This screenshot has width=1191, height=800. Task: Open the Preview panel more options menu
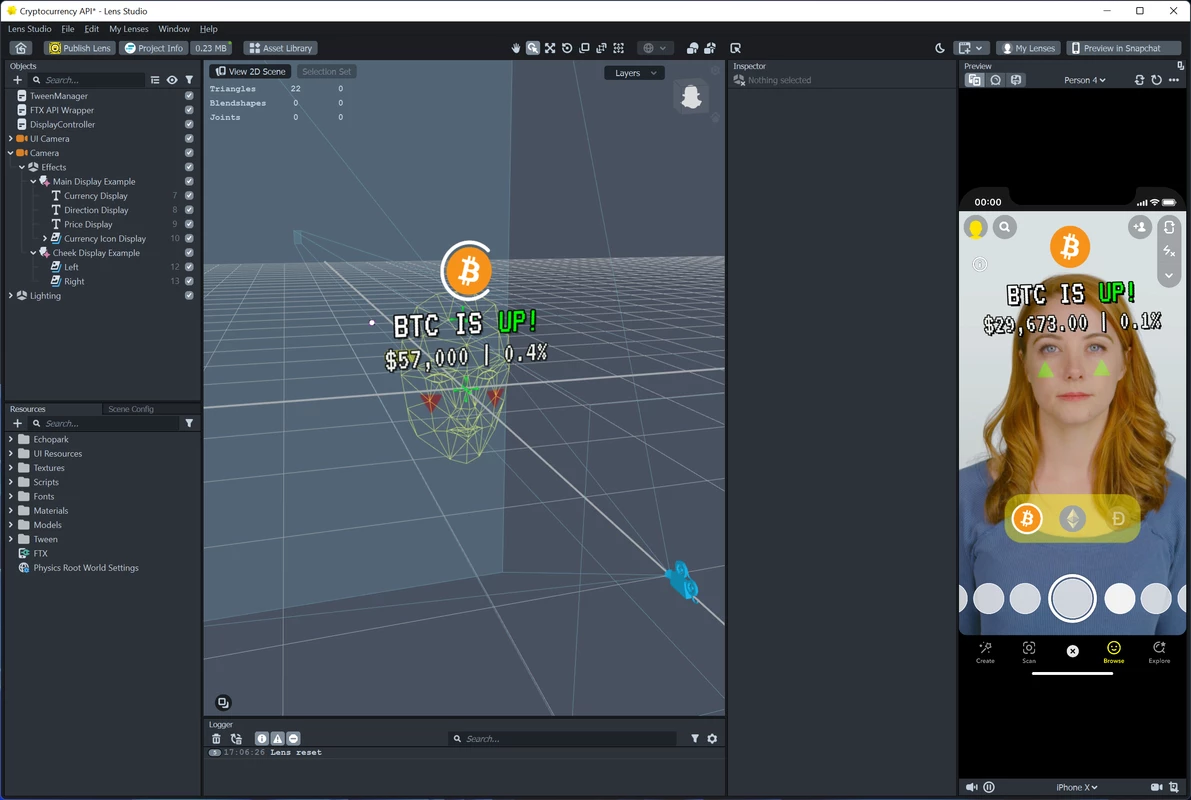click(1174, 80)
